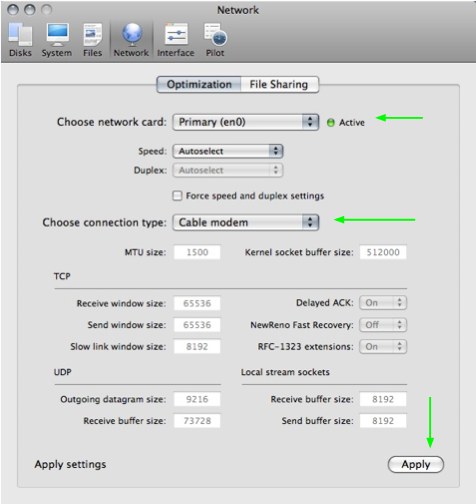Close the Network window
The width and height of the screenshot is (476, 504).
[x=13, y=10]
